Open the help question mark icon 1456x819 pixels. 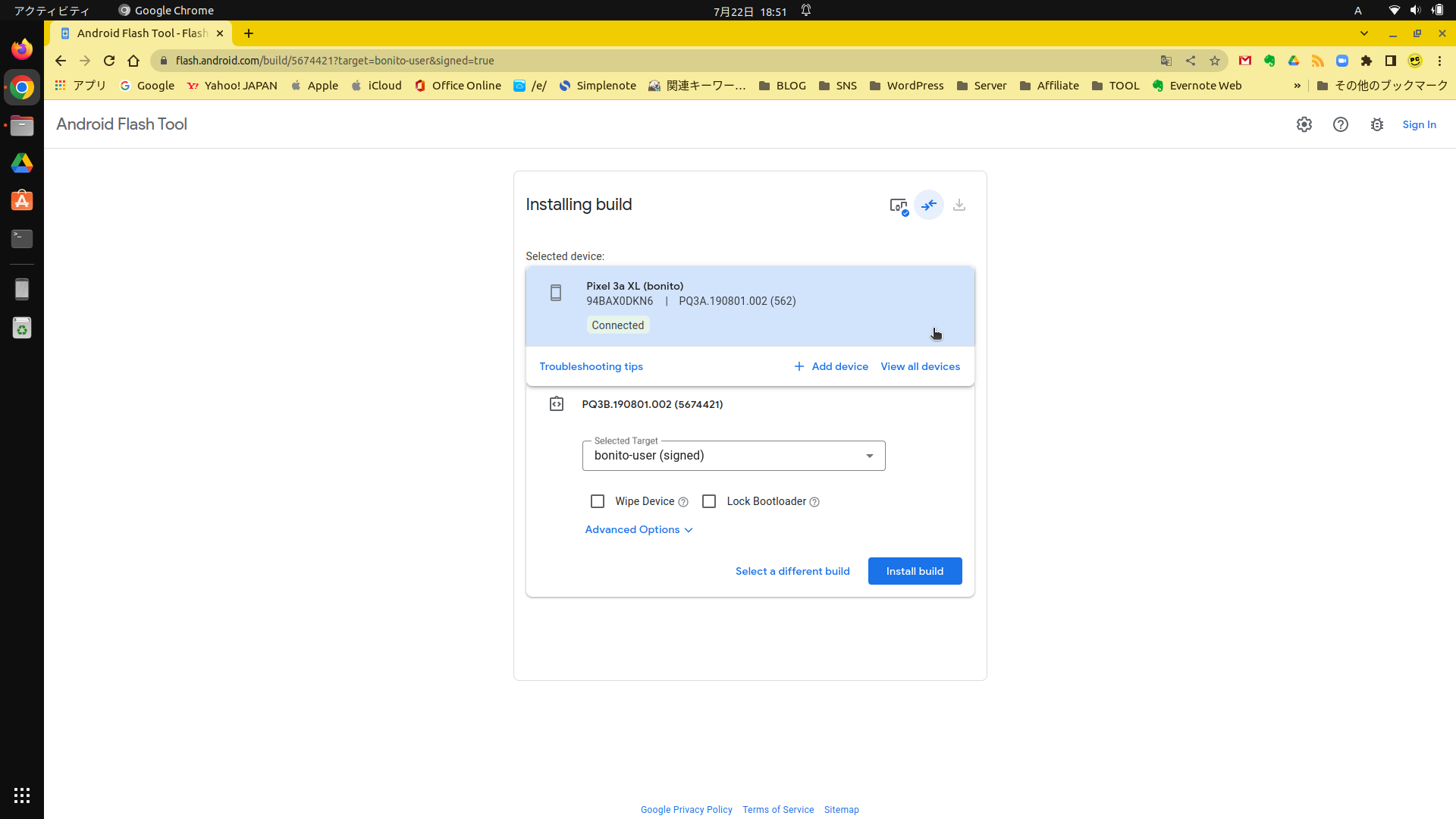click(x=1340, y=124)
